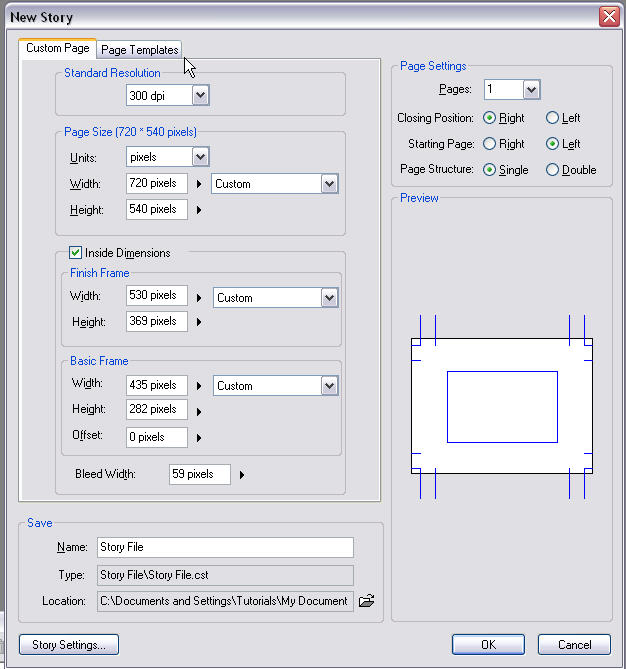Open Story Settings
This screenshot has width=626, height=669.
click(x=69, y=645)
